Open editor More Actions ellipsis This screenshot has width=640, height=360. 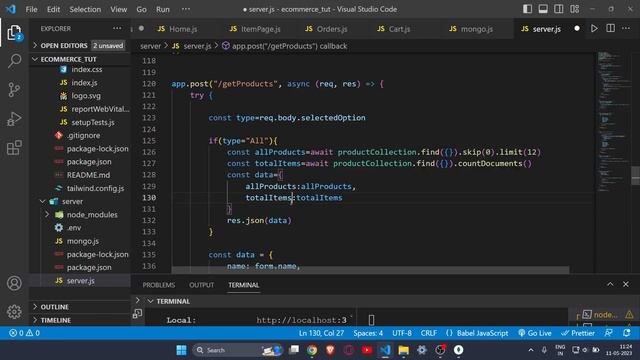626,29
